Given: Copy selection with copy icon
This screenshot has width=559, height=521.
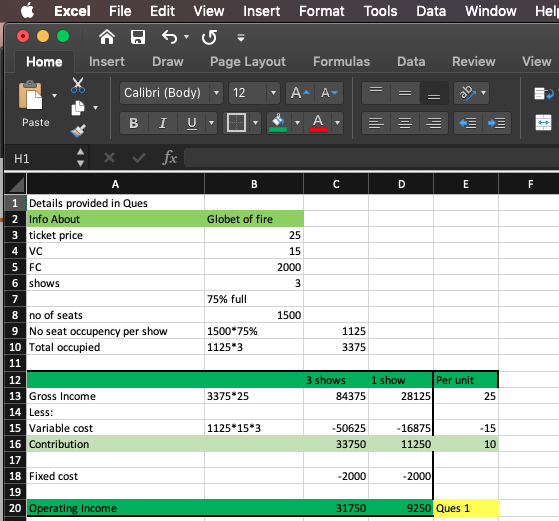Looking at the screenshot, I should pyautogui.click(x=78, y=108).
